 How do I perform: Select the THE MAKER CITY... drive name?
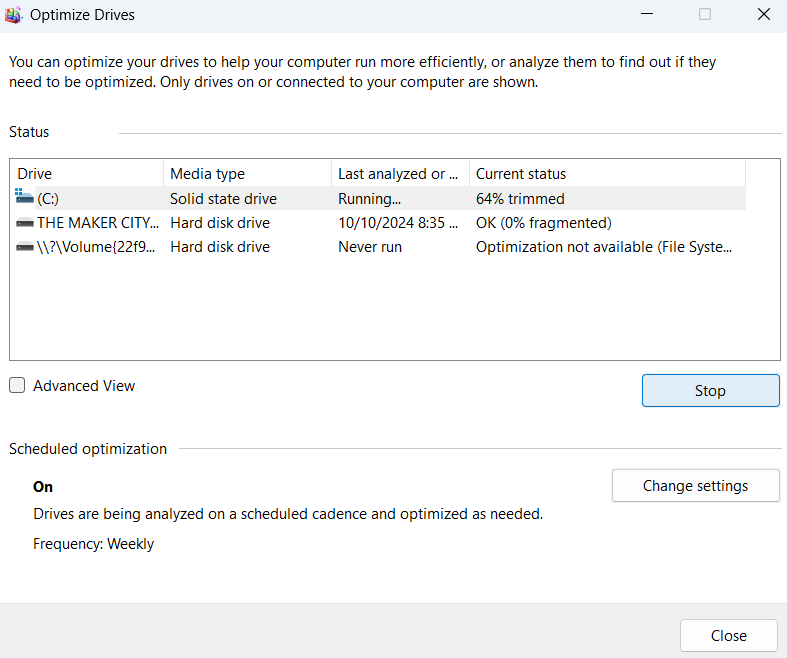(98, 223)
